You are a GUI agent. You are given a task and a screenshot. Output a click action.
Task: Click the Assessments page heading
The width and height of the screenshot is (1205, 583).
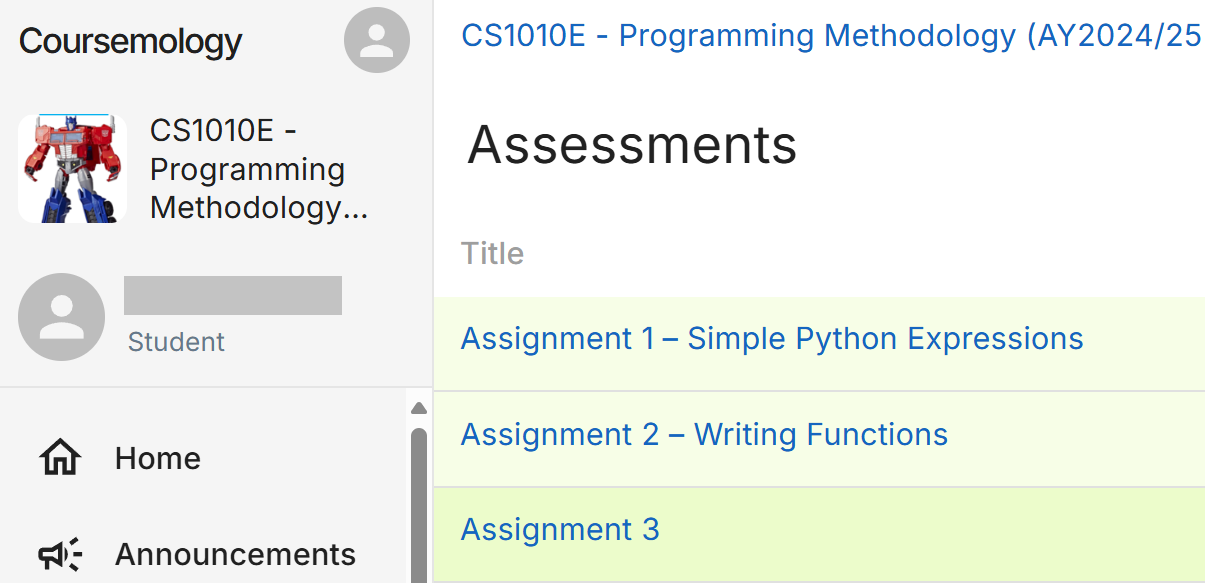(632, 145)
